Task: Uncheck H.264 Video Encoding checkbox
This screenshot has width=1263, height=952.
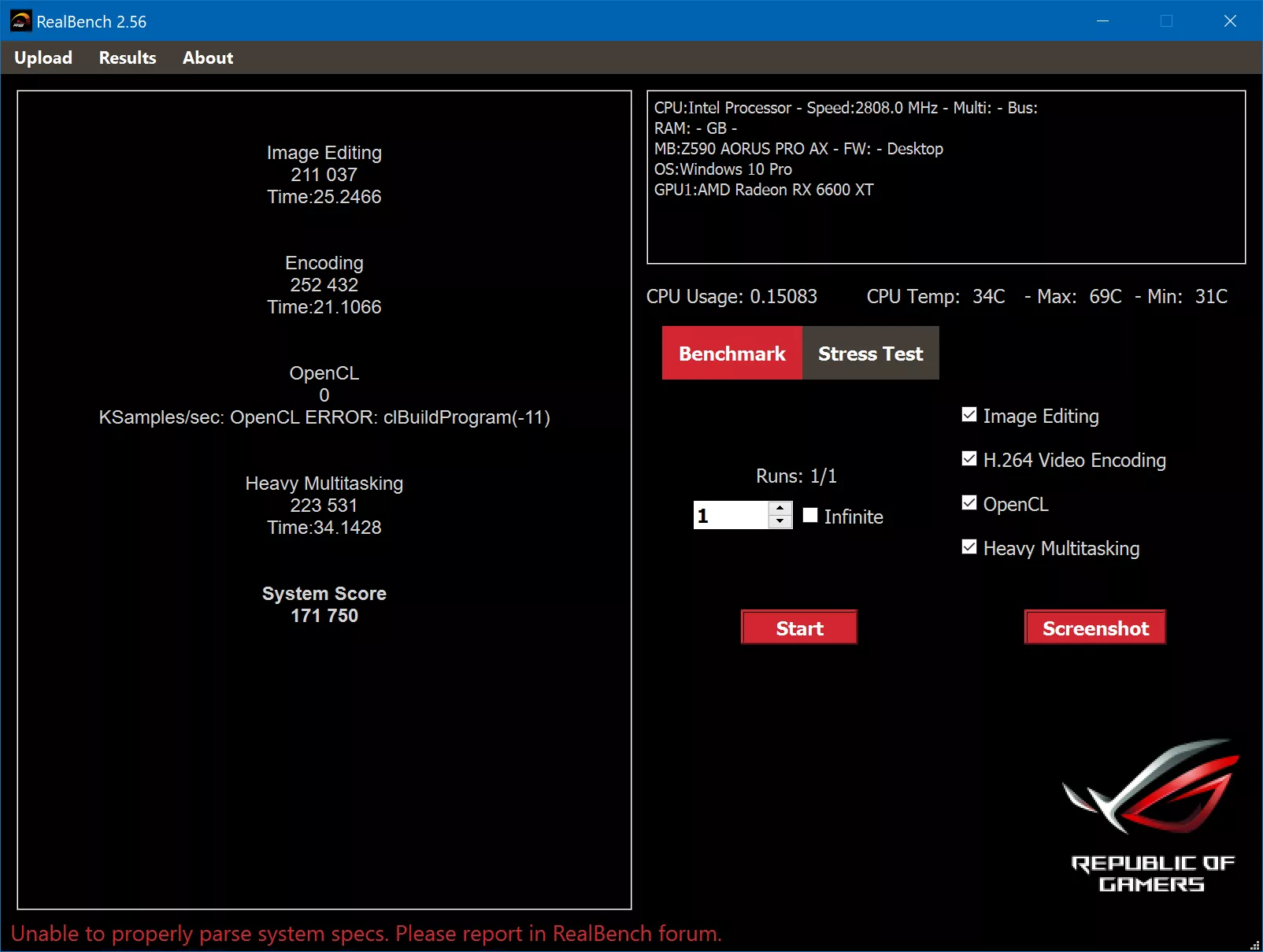Action: coord(969,459)
